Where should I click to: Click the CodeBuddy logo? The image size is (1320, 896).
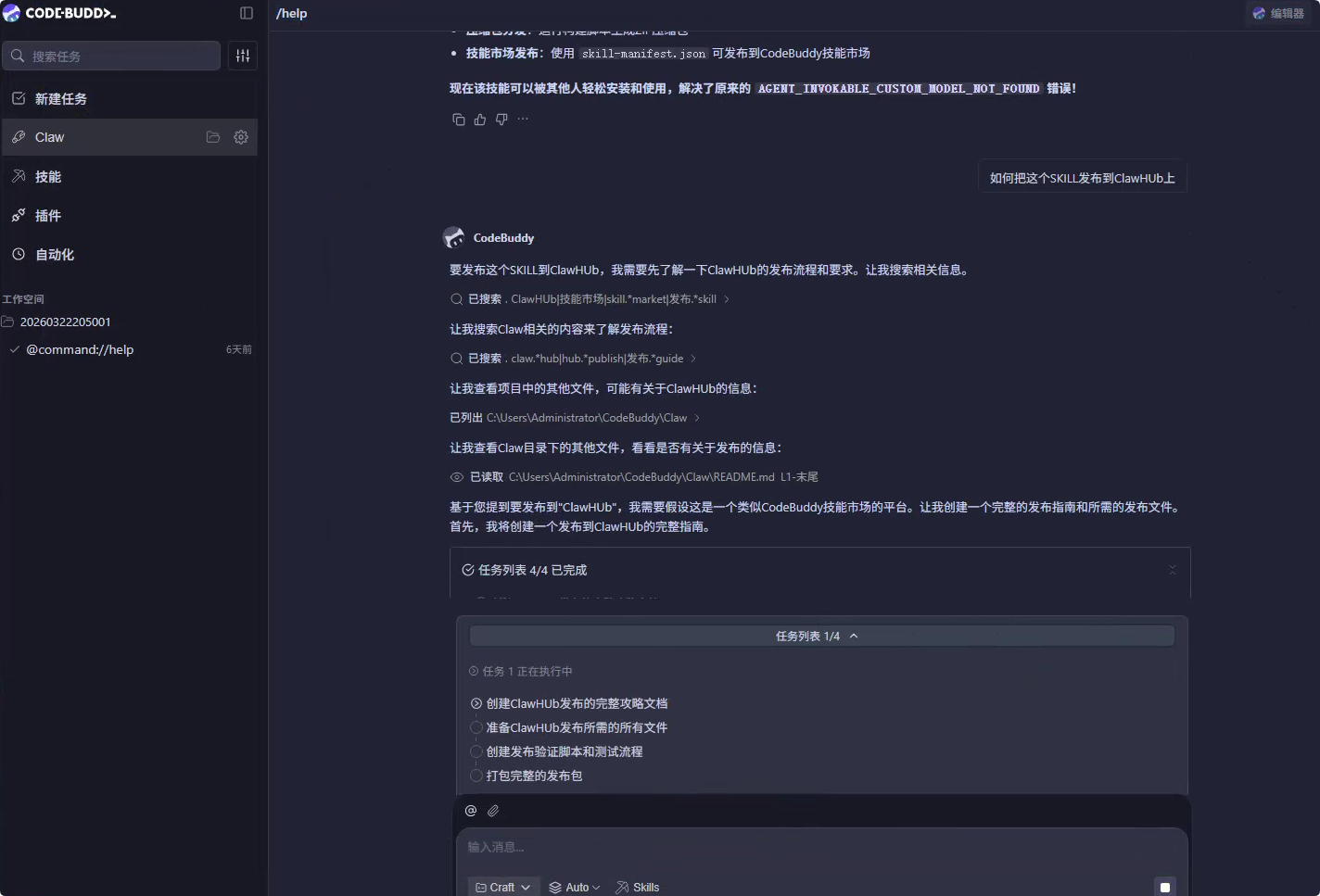pos(59,13)
